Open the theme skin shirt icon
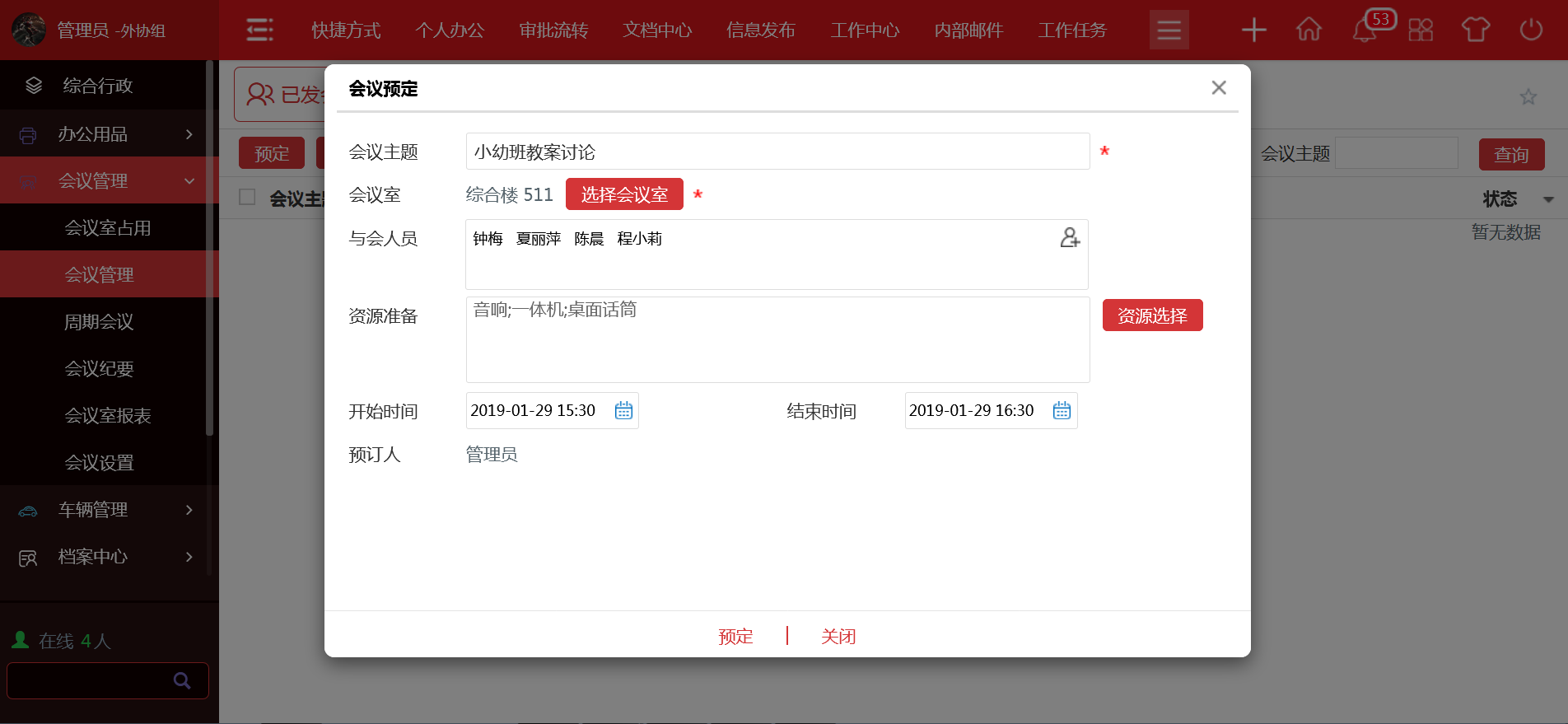The image size is (1568, 724). point(1475,30)
